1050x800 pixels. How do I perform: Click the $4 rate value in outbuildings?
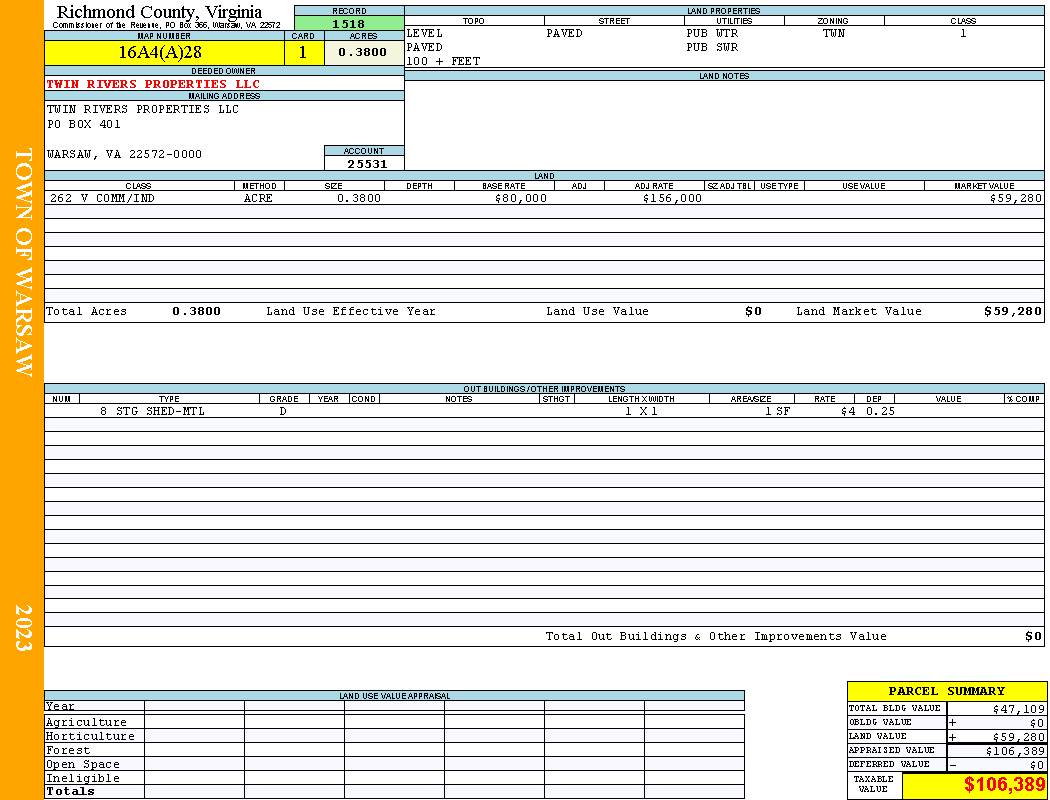coord(848,411)
